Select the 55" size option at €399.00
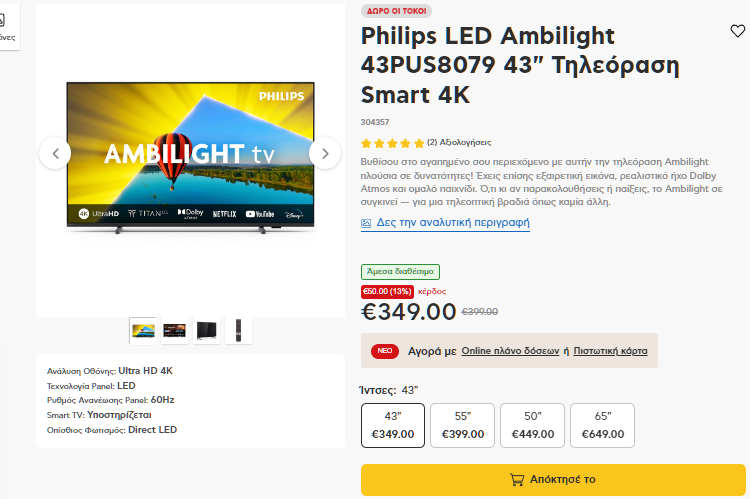The image size is (750, 499). click(463, 425)
